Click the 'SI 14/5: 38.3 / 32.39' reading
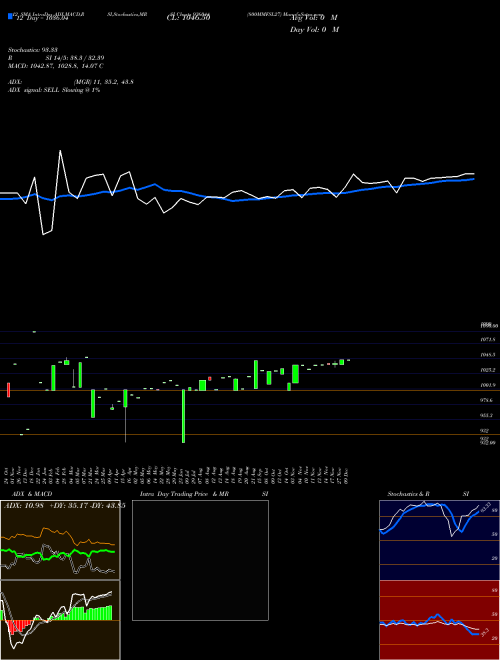This screenshot has width=500, height=660. point(75,58)
